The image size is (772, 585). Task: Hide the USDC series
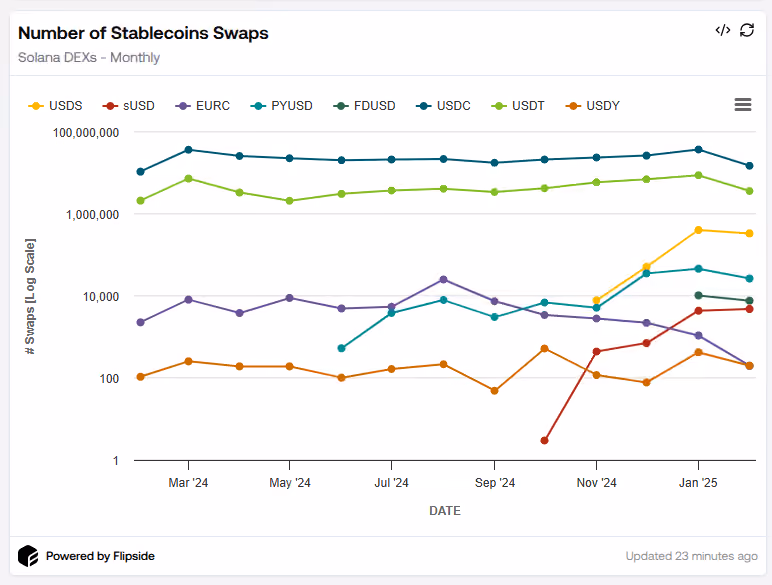[444, 106]
